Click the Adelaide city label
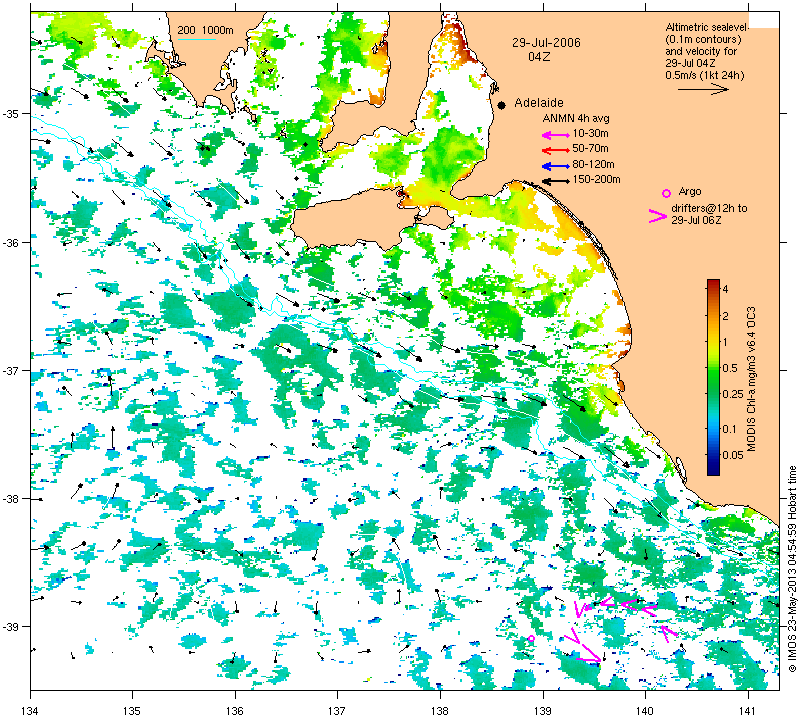800x720 pixels. coord(539,103)
